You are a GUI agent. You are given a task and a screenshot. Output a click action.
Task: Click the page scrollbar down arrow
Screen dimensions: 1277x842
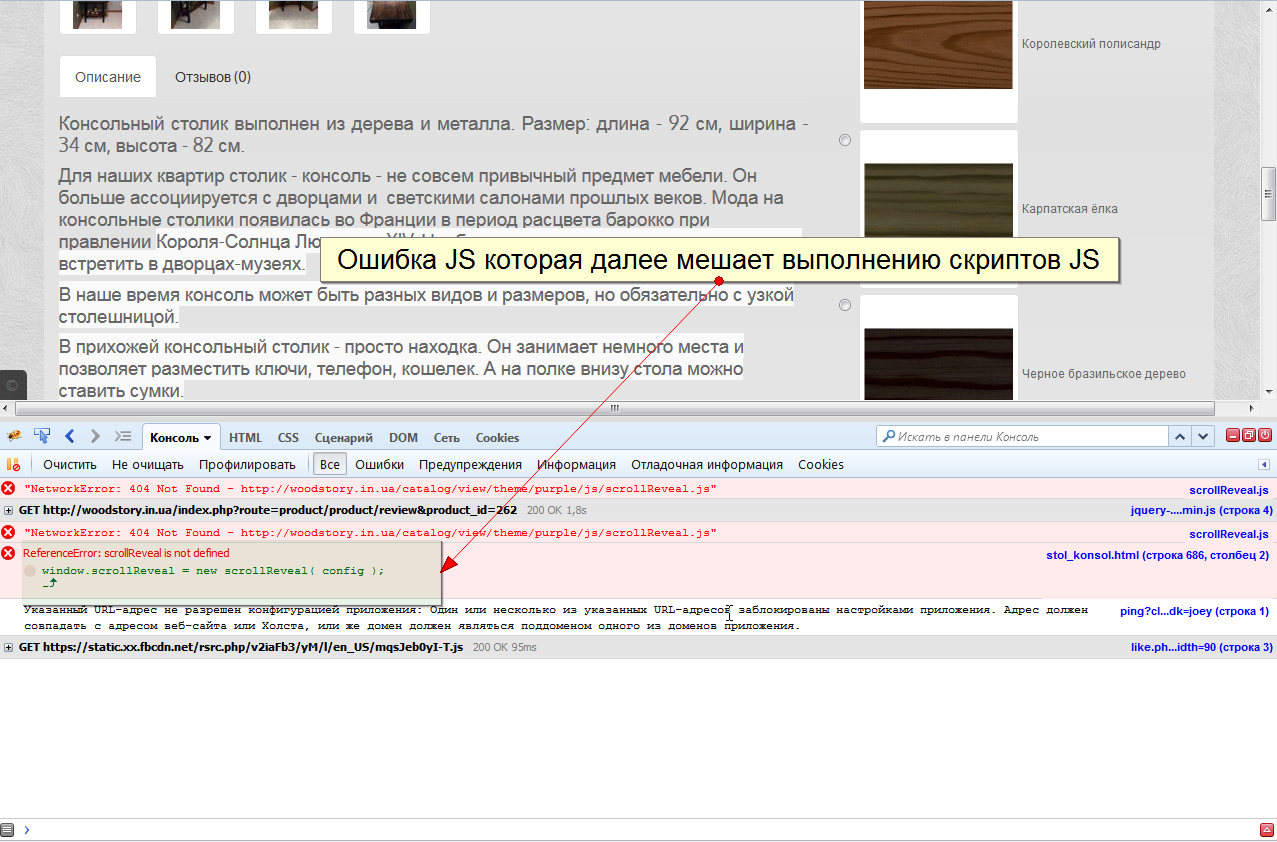point(1269,391)
